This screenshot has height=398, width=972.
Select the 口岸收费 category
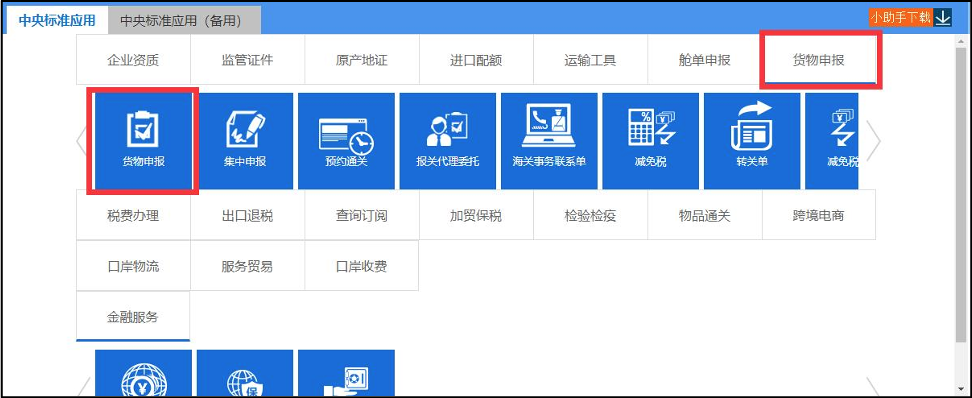[361, 266]
